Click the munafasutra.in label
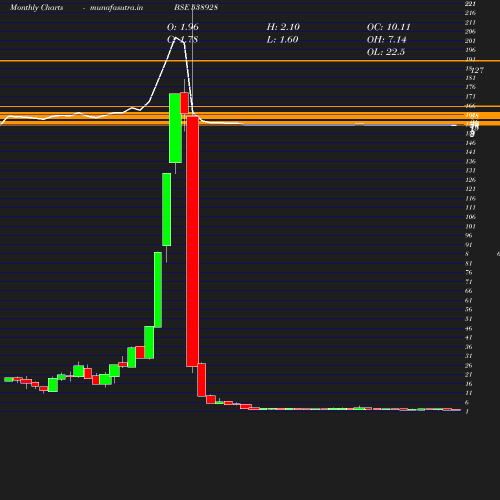 click(116, 7)
